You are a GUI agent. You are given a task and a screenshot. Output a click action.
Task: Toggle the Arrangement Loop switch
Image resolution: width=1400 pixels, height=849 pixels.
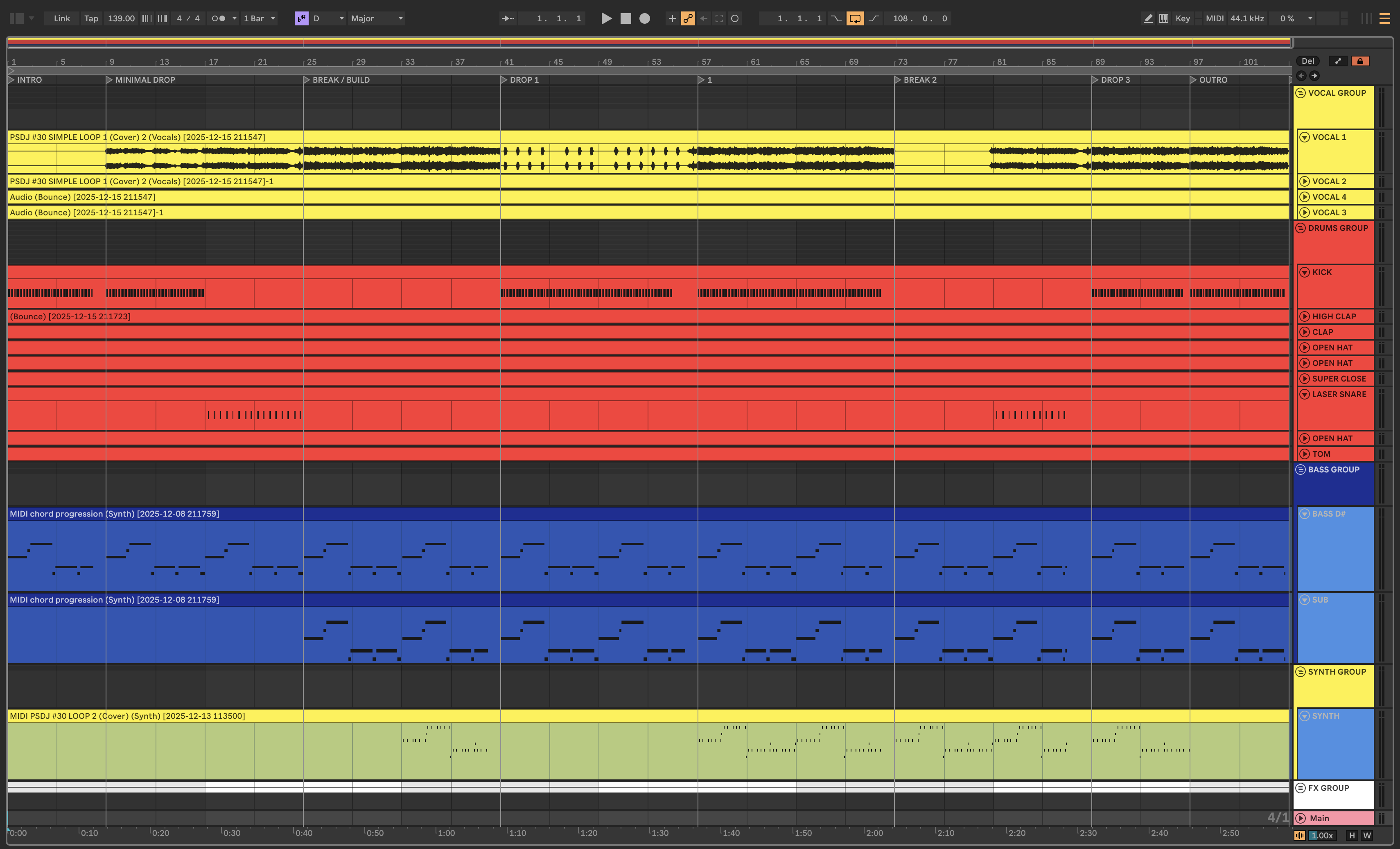point(855,18)
